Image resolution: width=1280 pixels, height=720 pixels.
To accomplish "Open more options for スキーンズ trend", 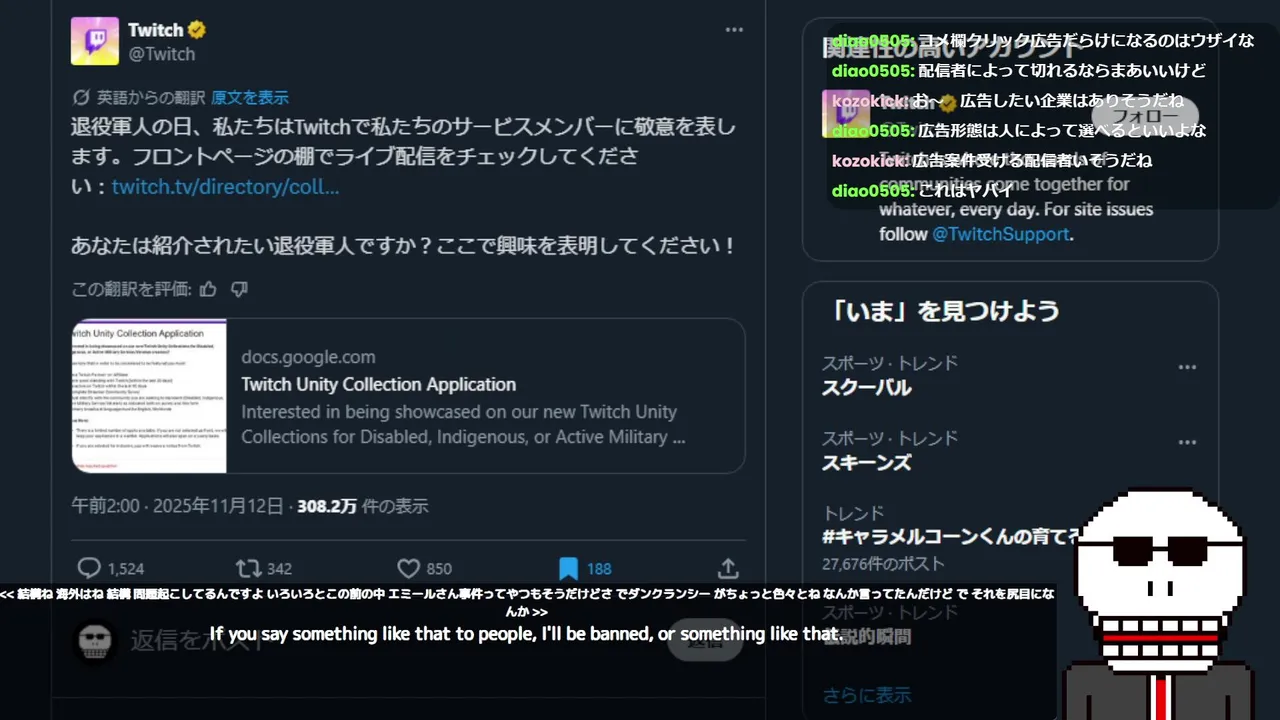I will point(1187,442).
